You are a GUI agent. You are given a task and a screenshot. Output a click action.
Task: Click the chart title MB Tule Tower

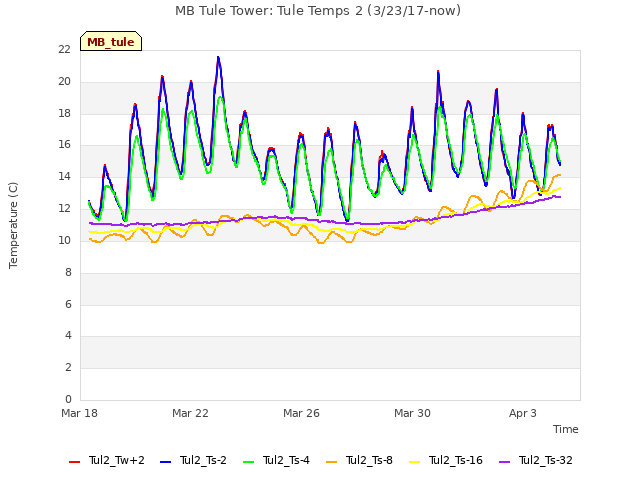coord(318,10)
